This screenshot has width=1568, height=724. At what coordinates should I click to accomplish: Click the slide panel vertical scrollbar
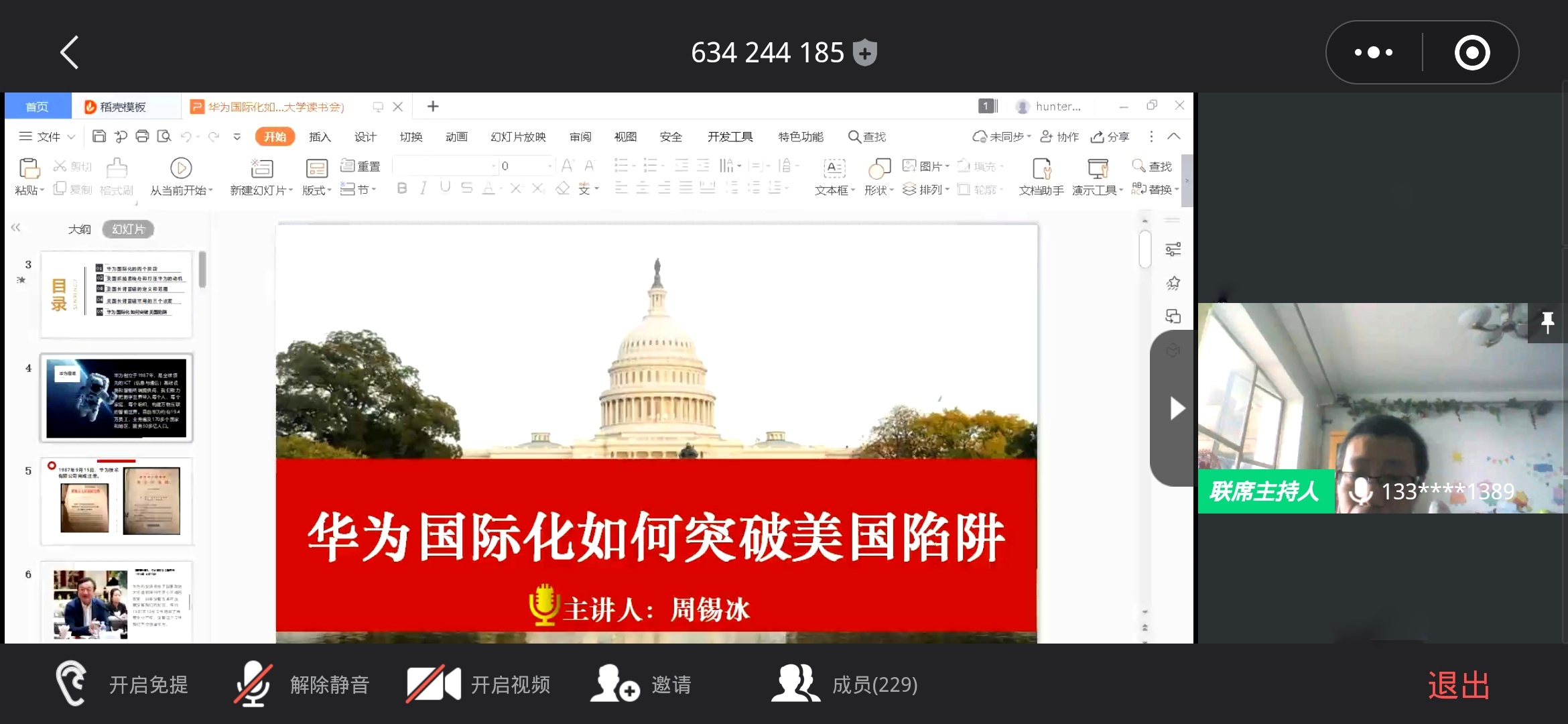coord(202,269)
